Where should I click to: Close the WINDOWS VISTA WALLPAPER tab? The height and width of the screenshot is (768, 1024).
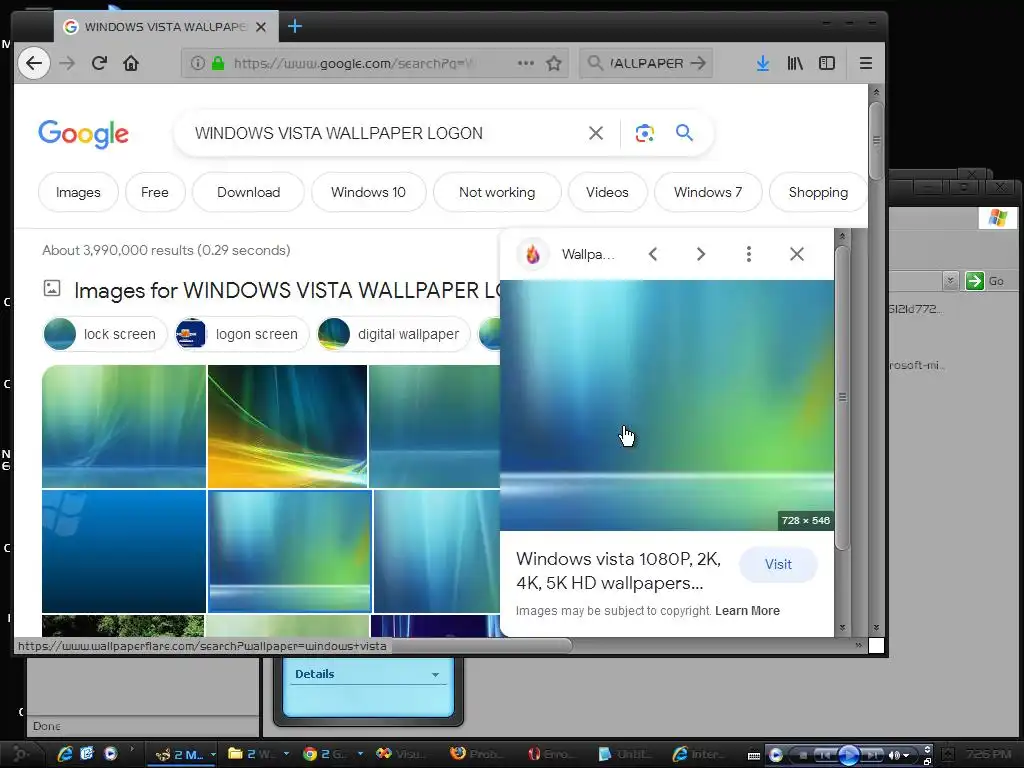[261, 27]
